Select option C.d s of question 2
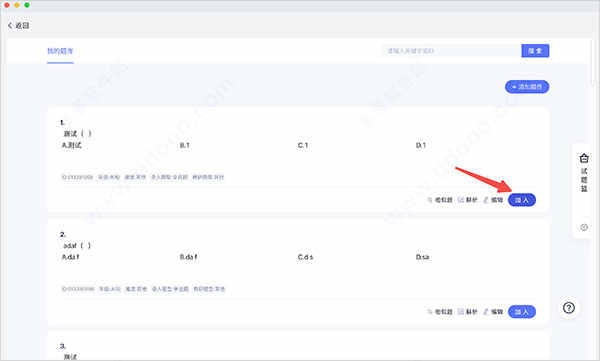The image size is (600, 361). [x=305, y=257]
